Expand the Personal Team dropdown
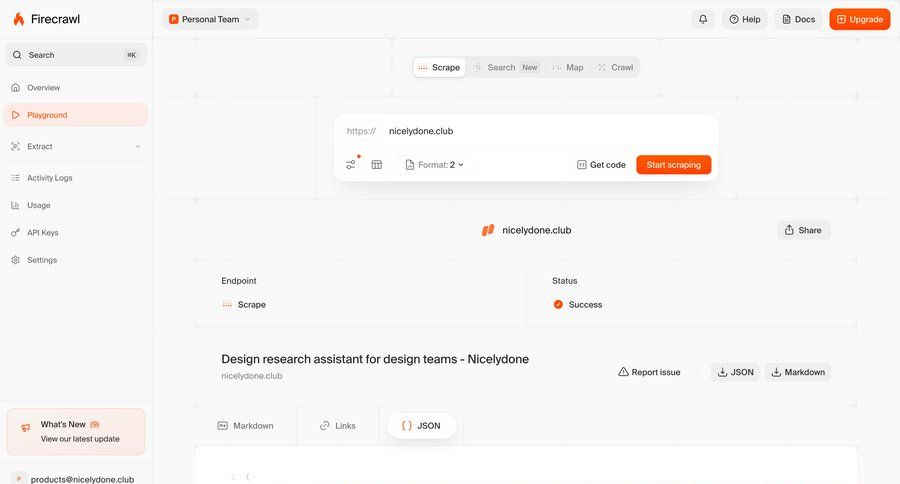 210,19
